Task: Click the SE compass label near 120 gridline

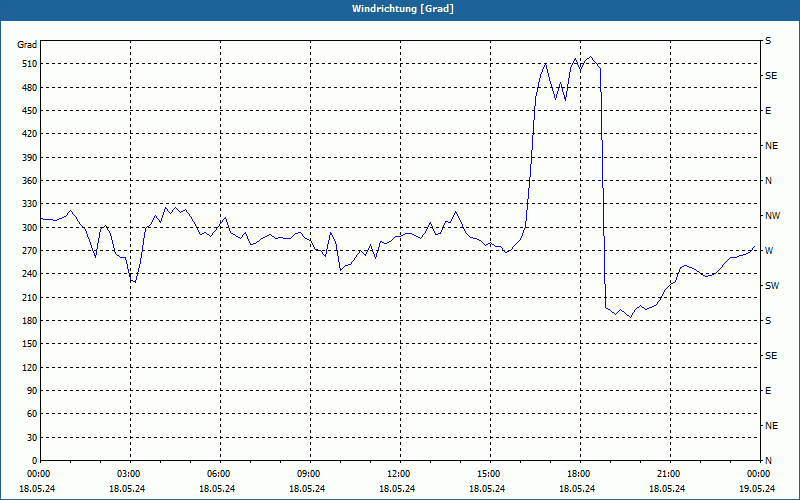Action: coord(771,356)
